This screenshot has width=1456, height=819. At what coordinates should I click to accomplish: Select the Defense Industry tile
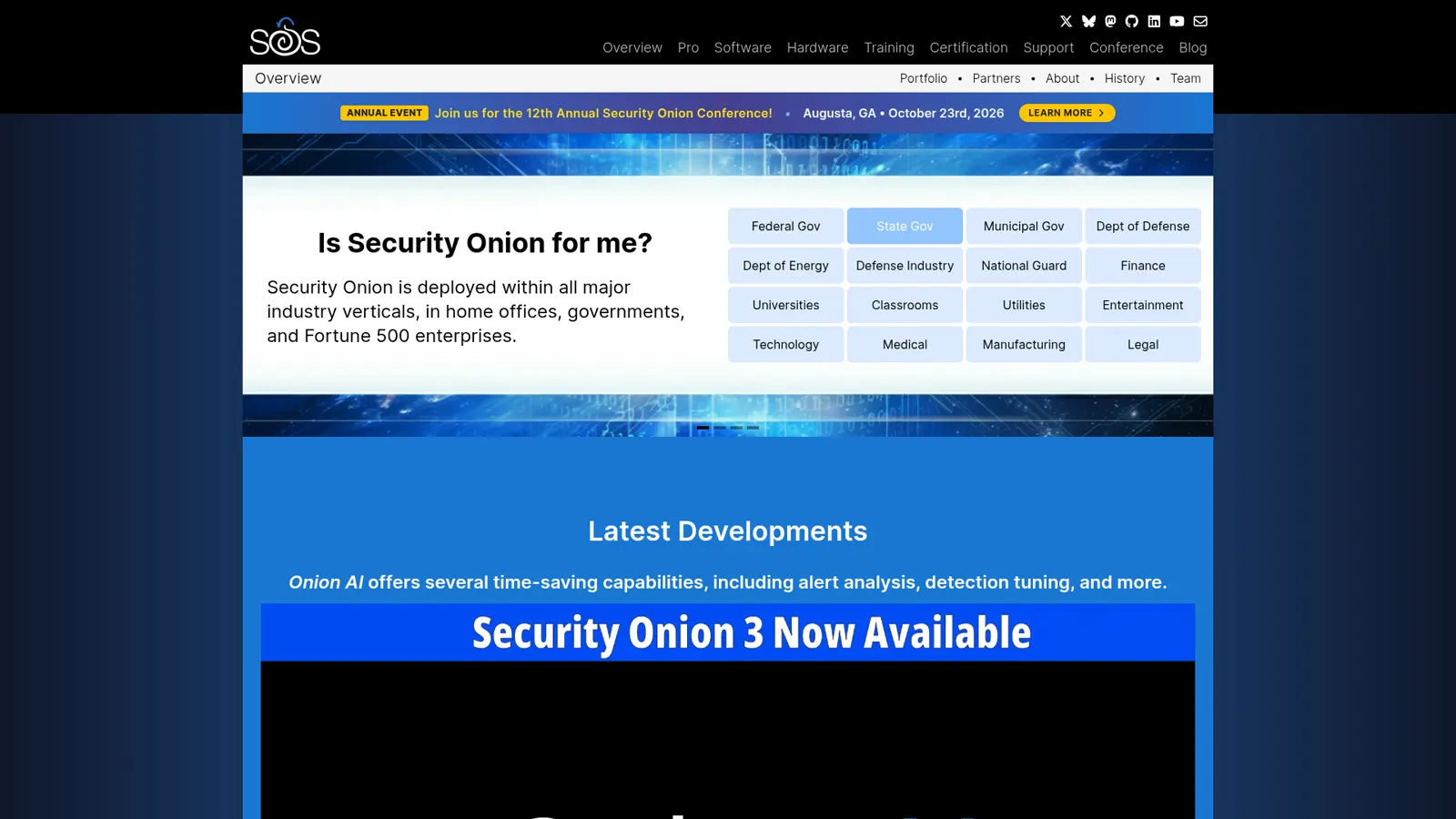pyautogui.click(x=905, y=266)
